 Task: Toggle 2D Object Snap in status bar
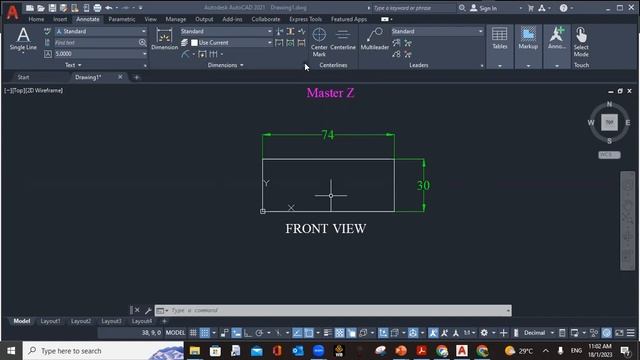[x=309, y=333]
